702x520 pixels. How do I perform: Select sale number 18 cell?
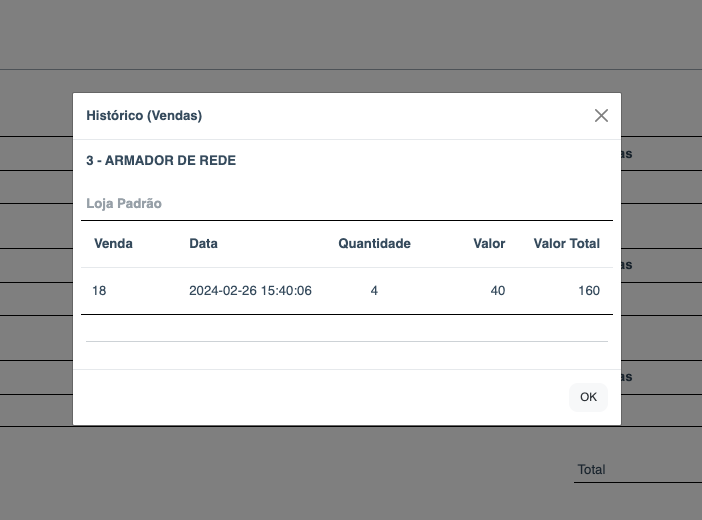click(x=99, y=291)
